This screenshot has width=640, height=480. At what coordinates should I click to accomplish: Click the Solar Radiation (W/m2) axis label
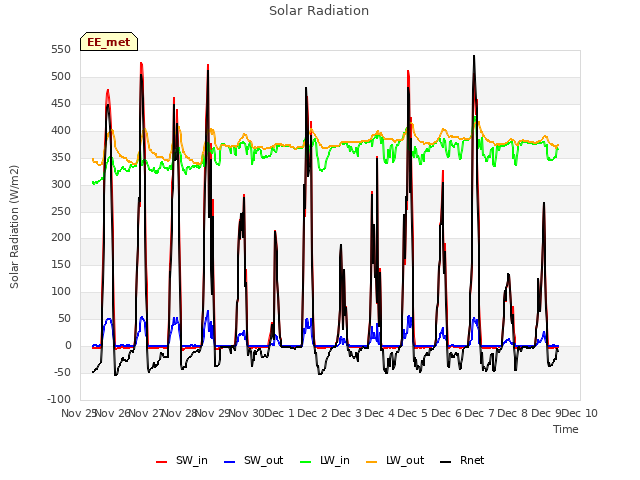tap(14, 227)
